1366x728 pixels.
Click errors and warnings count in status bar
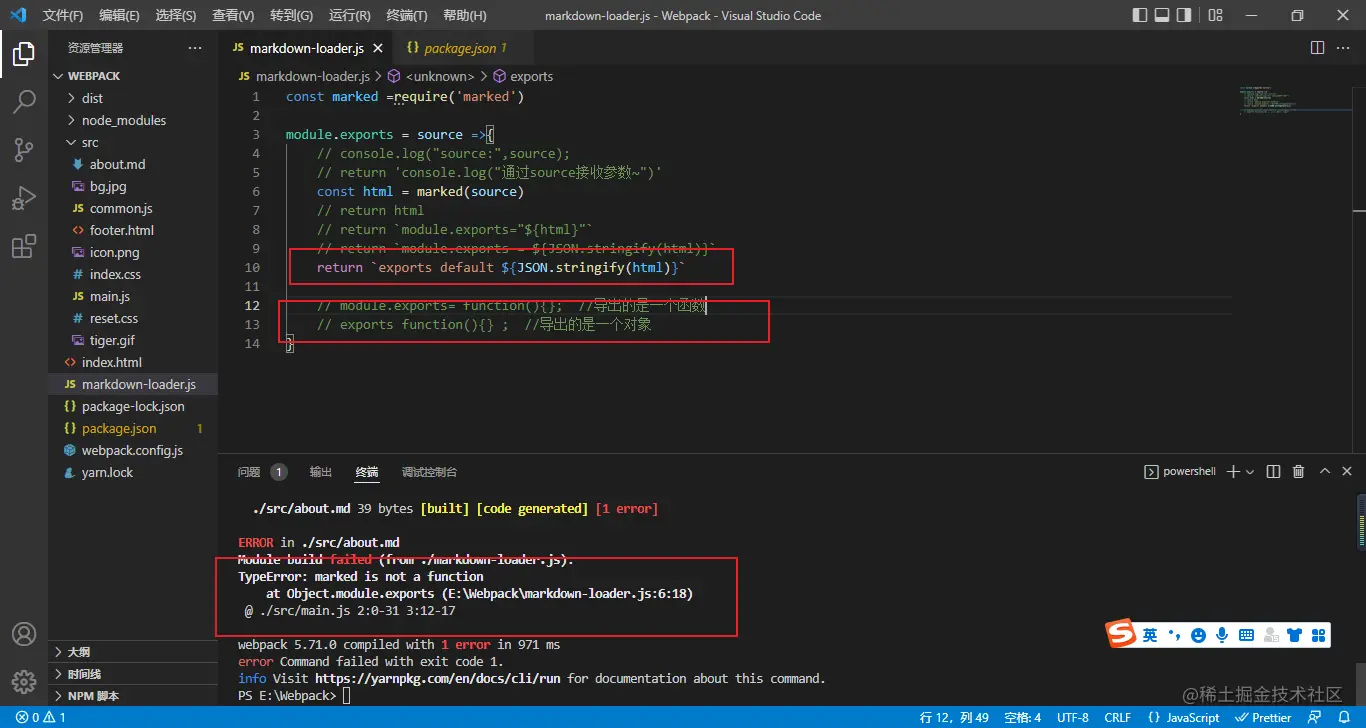pyautogui.click(x=41, y=717)
